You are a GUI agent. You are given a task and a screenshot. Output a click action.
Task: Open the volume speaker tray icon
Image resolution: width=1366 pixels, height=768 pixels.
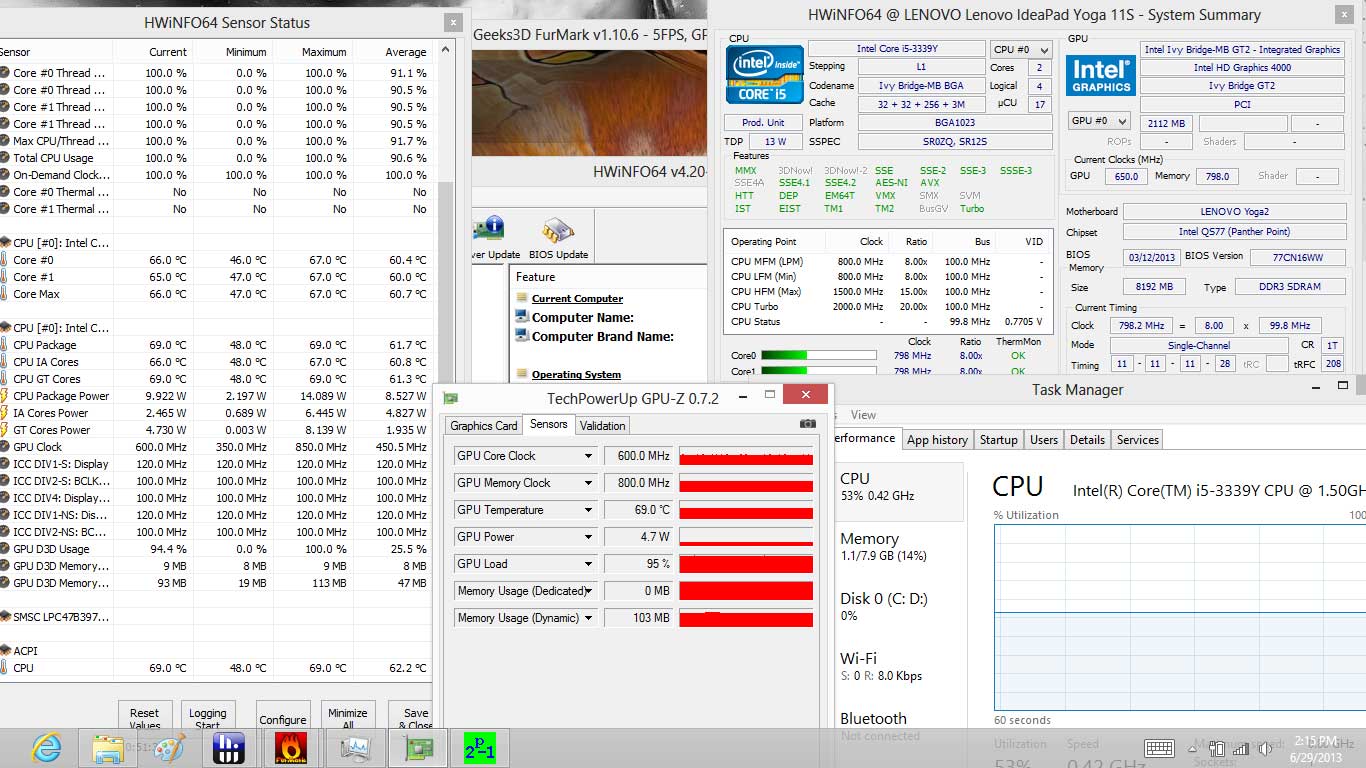pos(1266,748)
